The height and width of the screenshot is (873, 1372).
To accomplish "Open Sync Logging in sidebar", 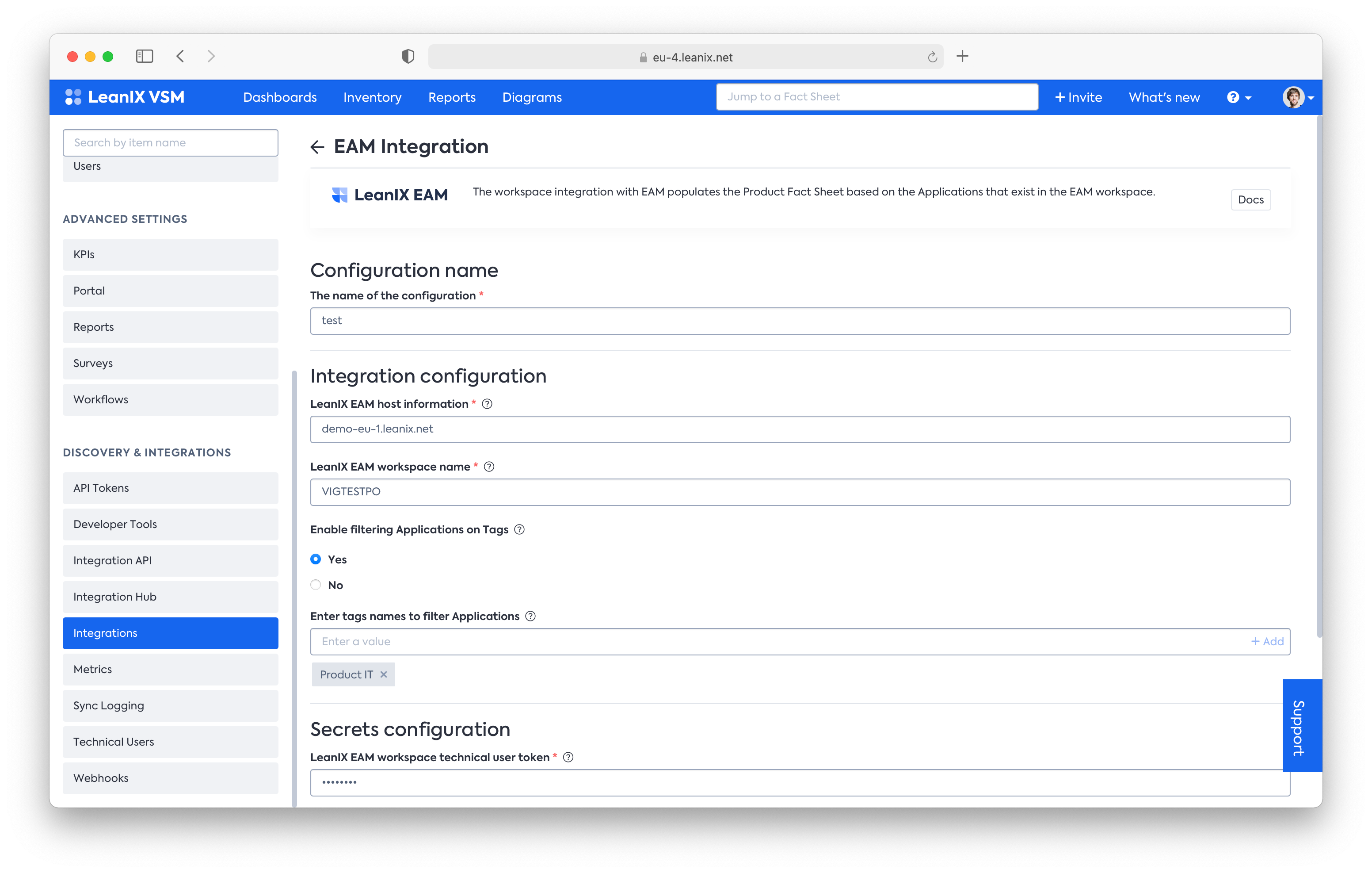I will [170, 706].
